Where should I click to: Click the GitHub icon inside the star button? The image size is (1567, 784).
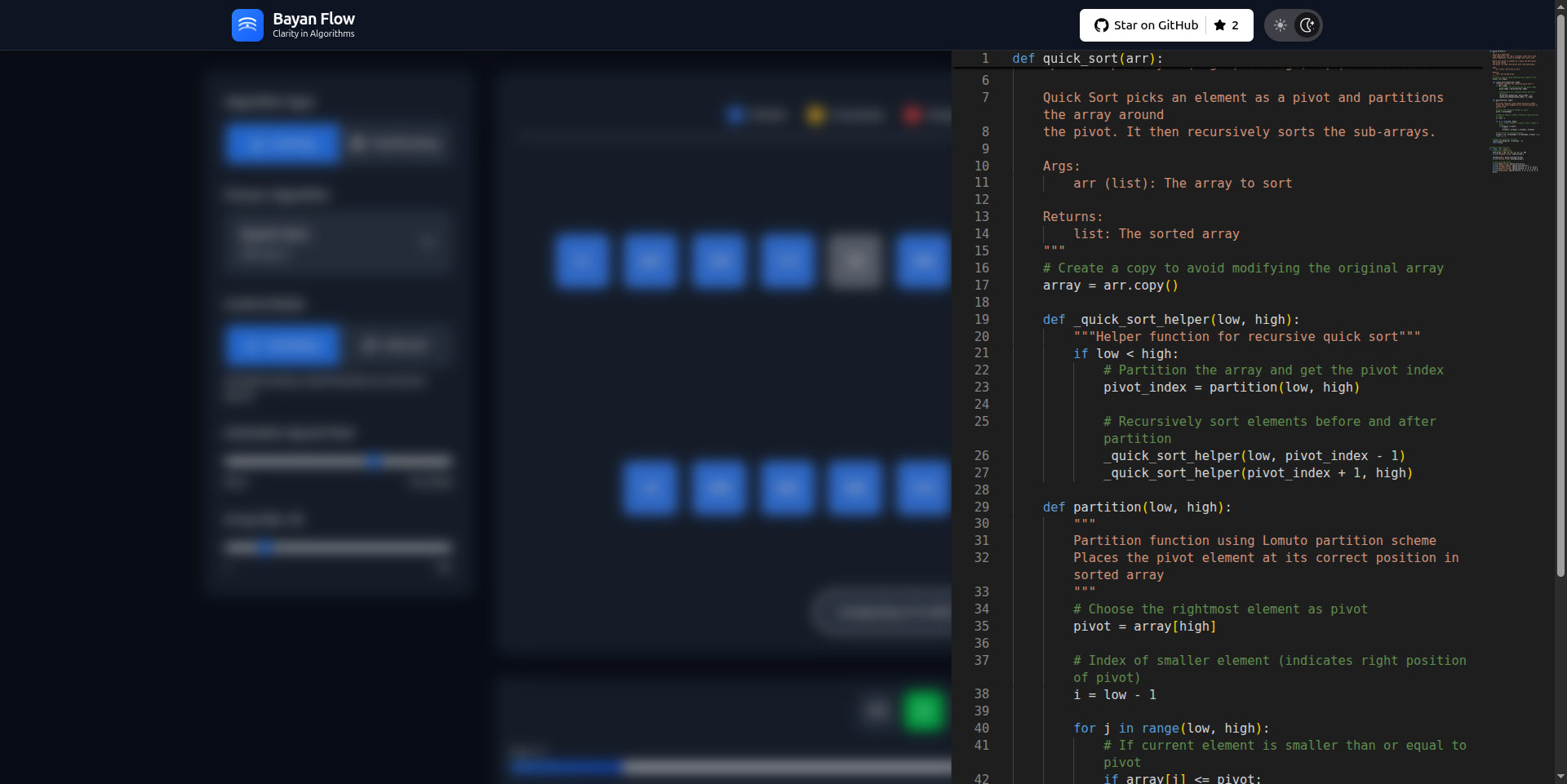pyautogui.click(x=1101, y=24)
